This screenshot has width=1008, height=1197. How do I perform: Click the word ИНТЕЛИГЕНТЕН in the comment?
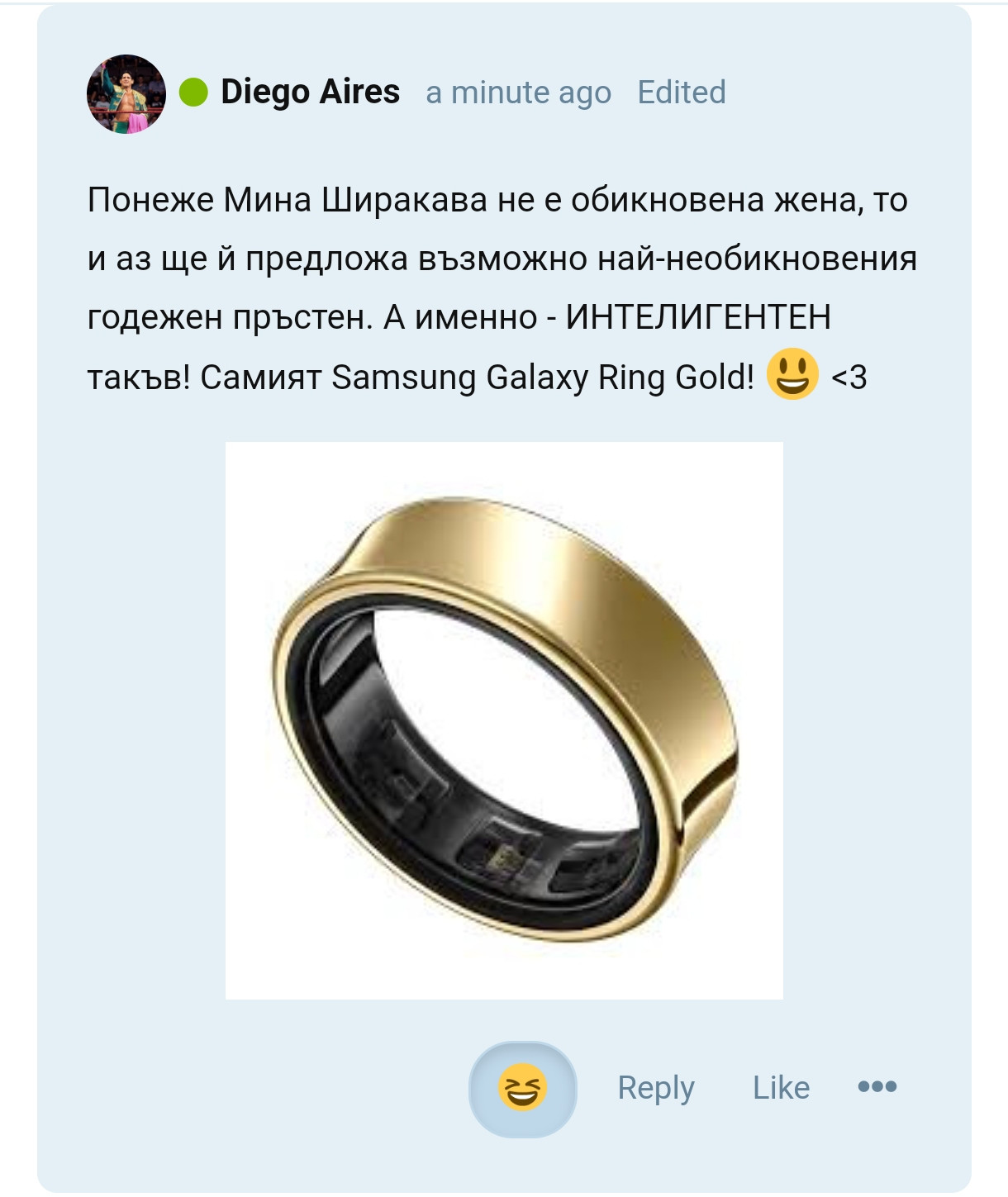[698, 317]
